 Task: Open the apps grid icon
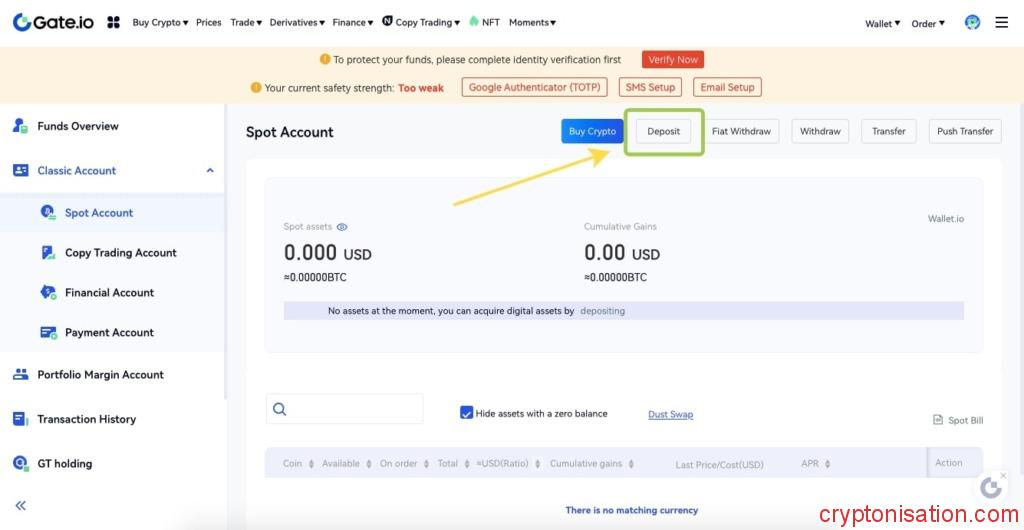[x=113, y=22]
